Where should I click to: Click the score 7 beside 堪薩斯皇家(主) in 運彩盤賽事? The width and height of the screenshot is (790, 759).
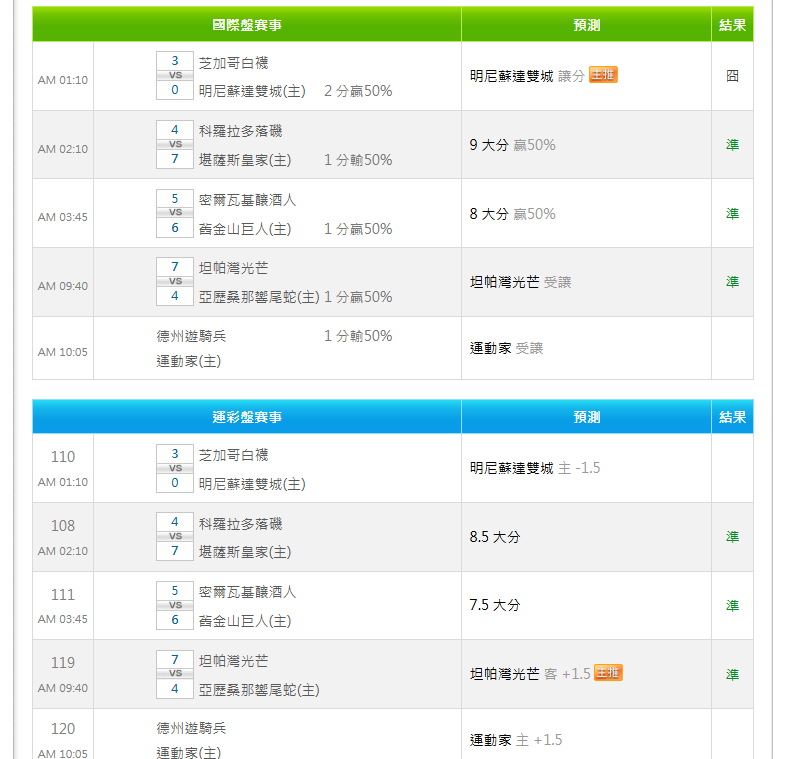(x=175, y=551)
